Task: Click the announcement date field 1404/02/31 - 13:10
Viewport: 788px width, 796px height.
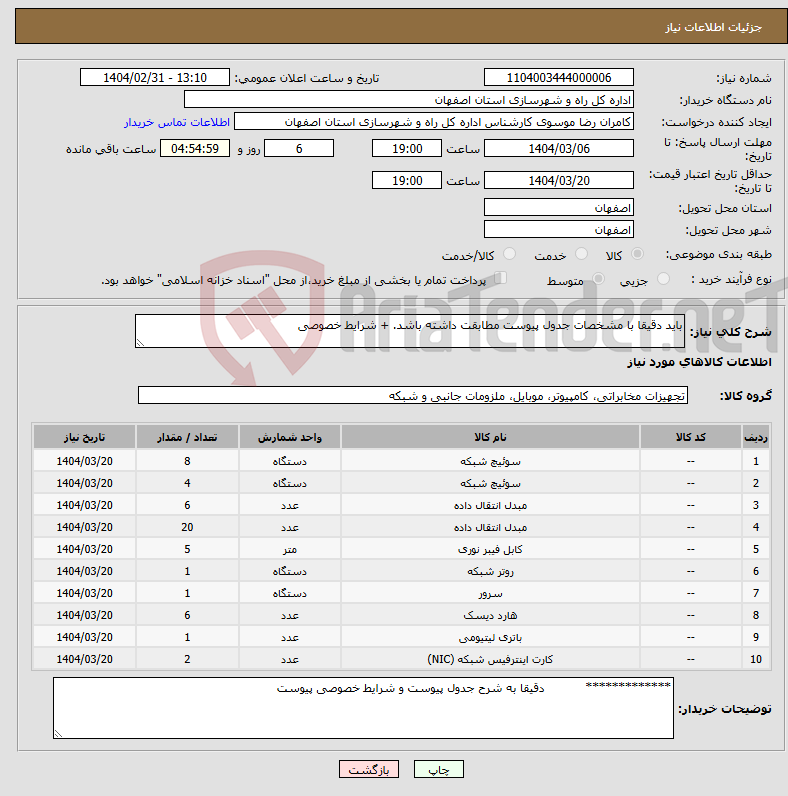Action: [155, 78]
